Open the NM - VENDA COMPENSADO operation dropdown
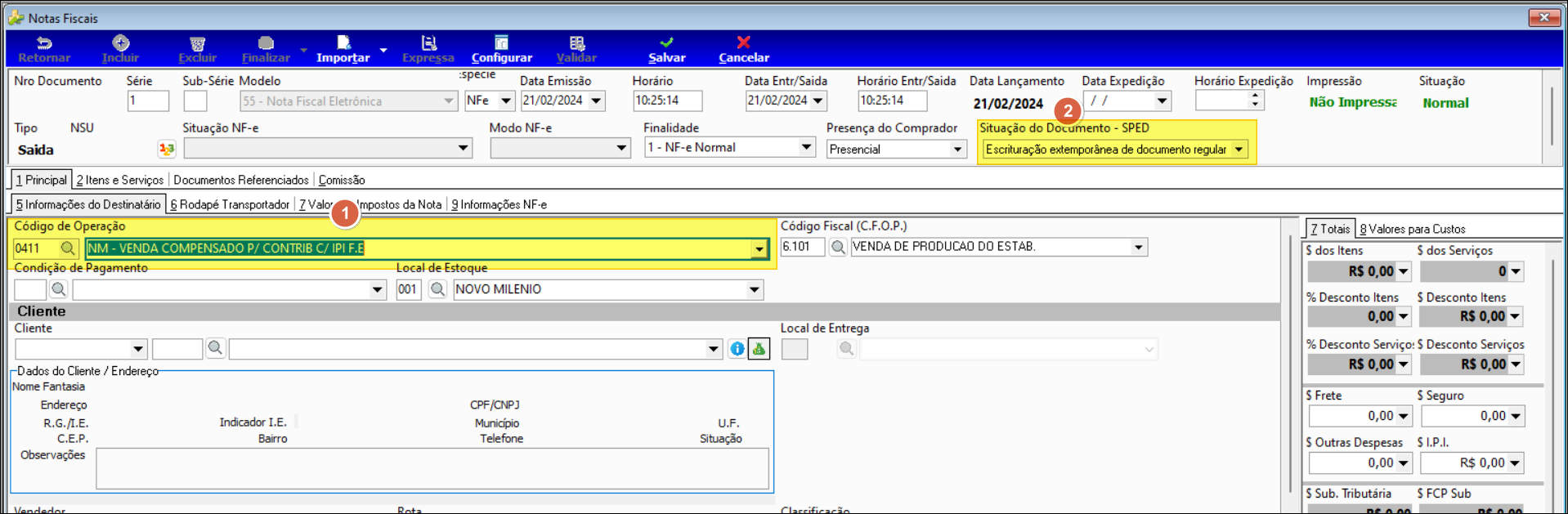The height and width of the screenshot is (514, 1568). pos(759,248)
